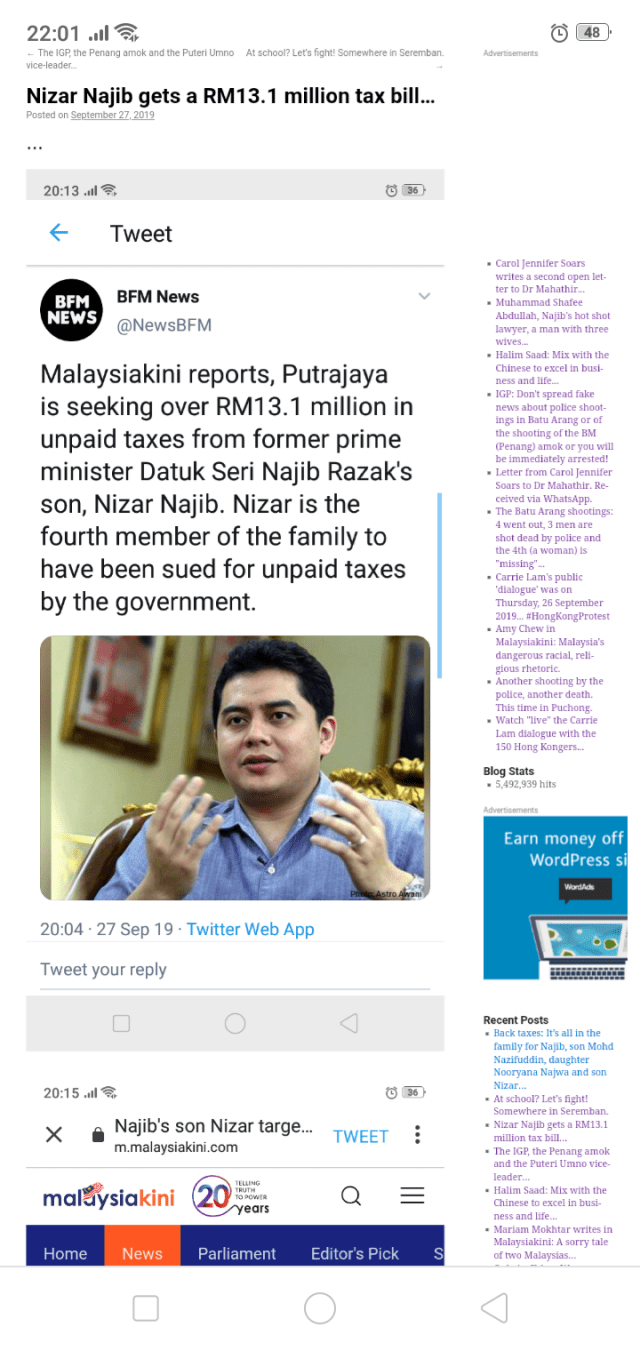Open the BFM News profile avatar
640x1351 pixels.
(71, 310)
